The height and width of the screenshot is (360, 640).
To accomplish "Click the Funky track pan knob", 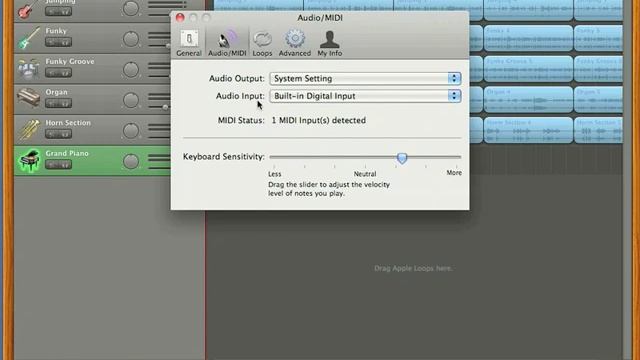I will tap(131, 39).
